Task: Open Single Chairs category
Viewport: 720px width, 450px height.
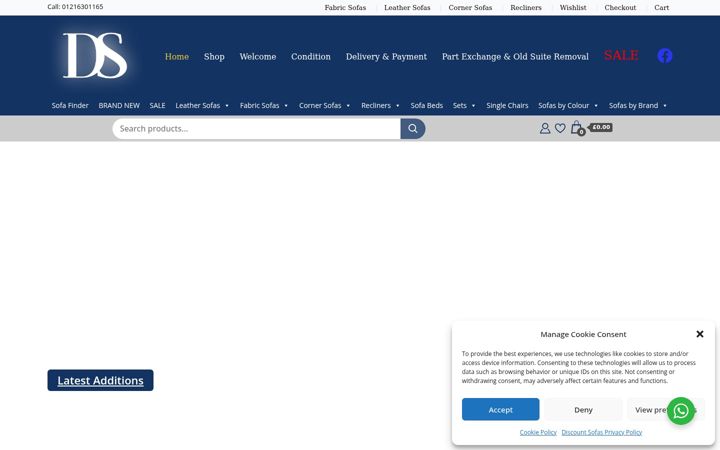Action: tap(507, 105)
